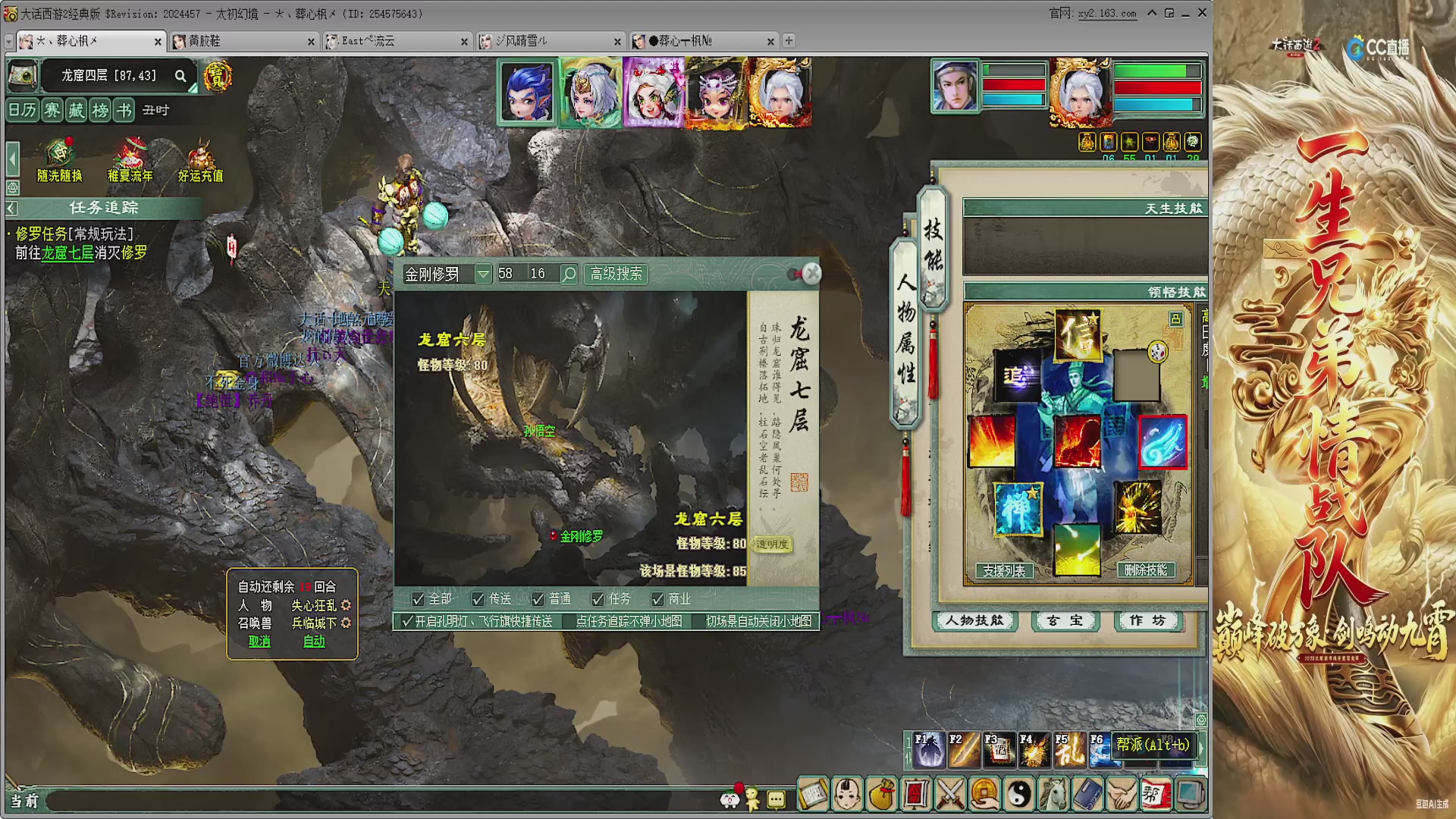This screenshot has width=1456, height=819.
Task: Open settings for 失心狂乱 auto skill
Action: coord(346,605)
